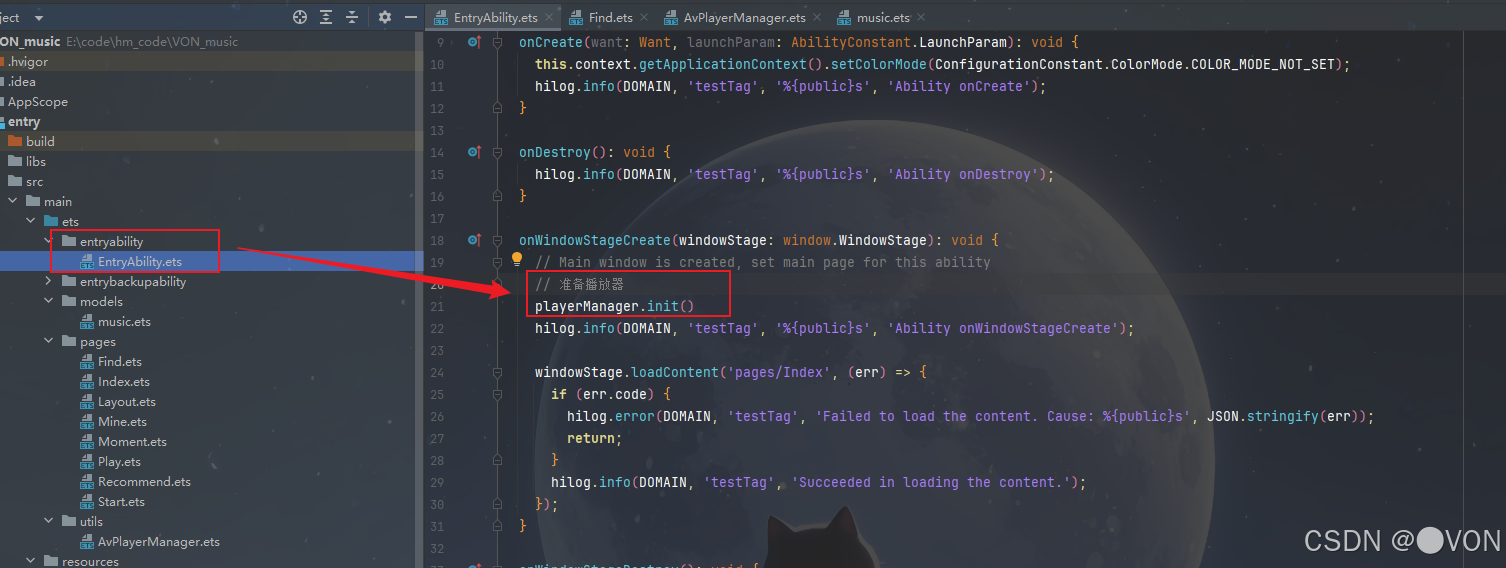Fold the onDestroy method at line 14
Viewport: 1506px width, 568px height.
click(497, 152)
